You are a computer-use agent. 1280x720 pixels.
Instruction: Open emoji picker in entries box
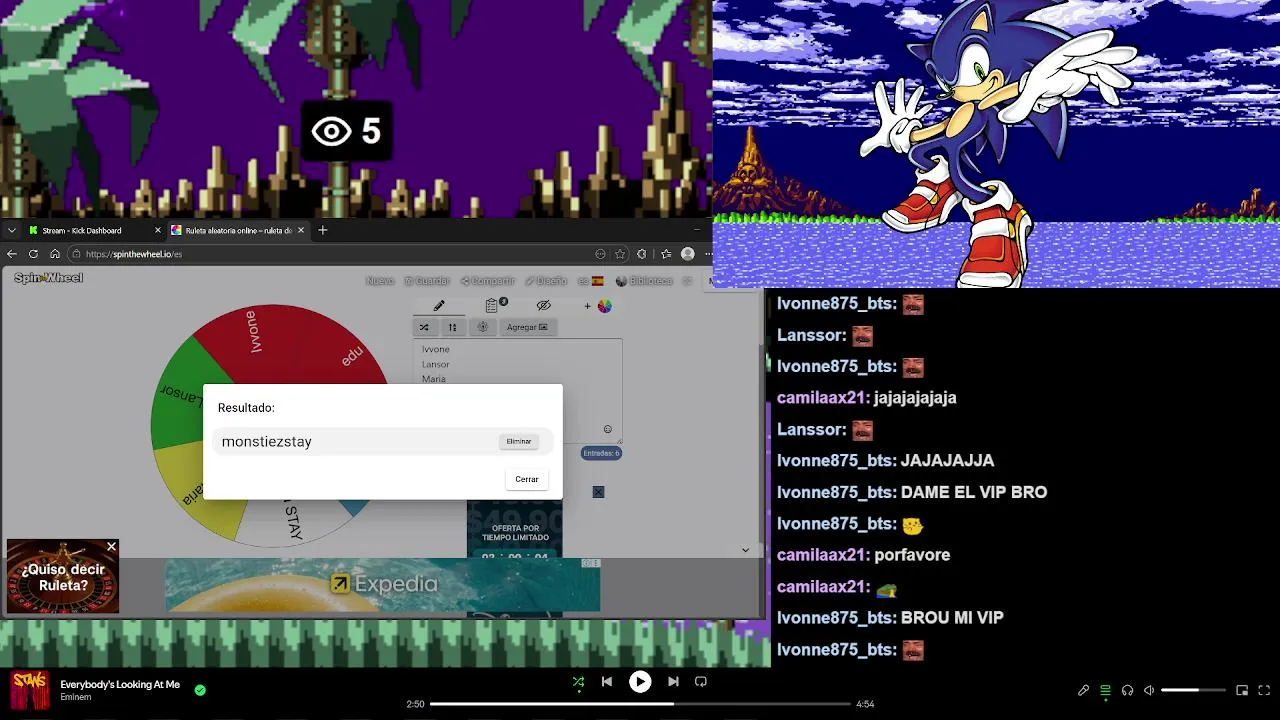point(607,429)
